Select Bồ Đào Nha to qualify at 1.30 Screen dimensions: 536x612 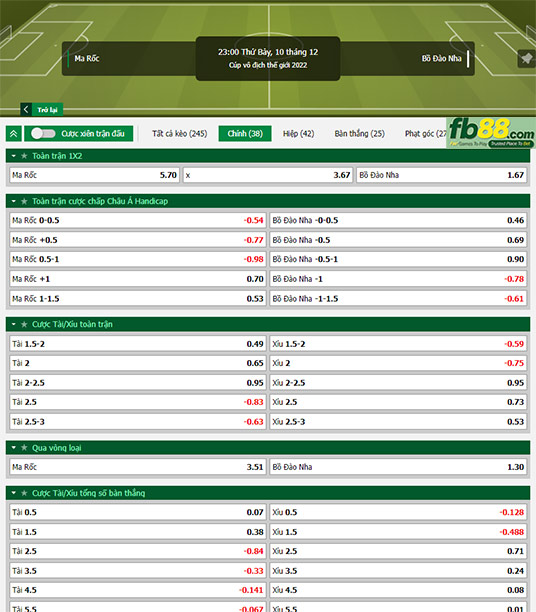398,467
